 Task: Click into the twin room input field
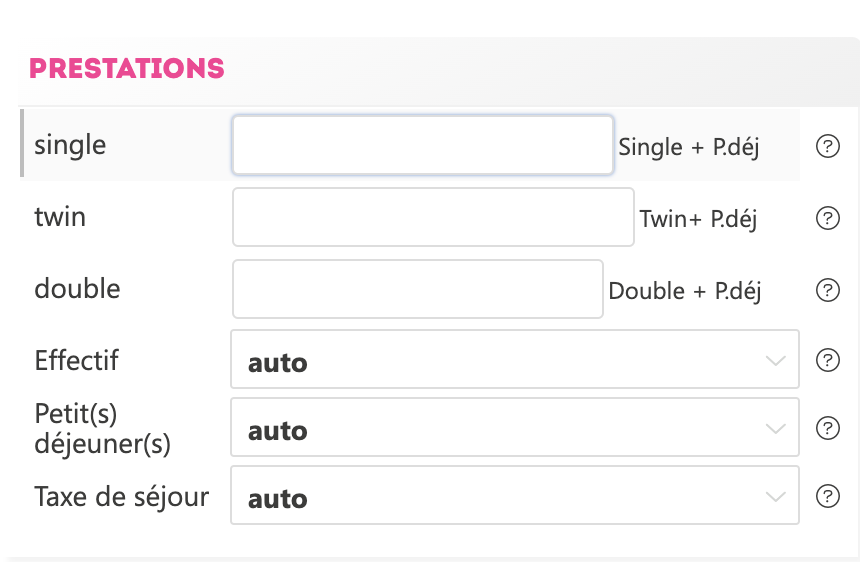click(x=433, y=217)
